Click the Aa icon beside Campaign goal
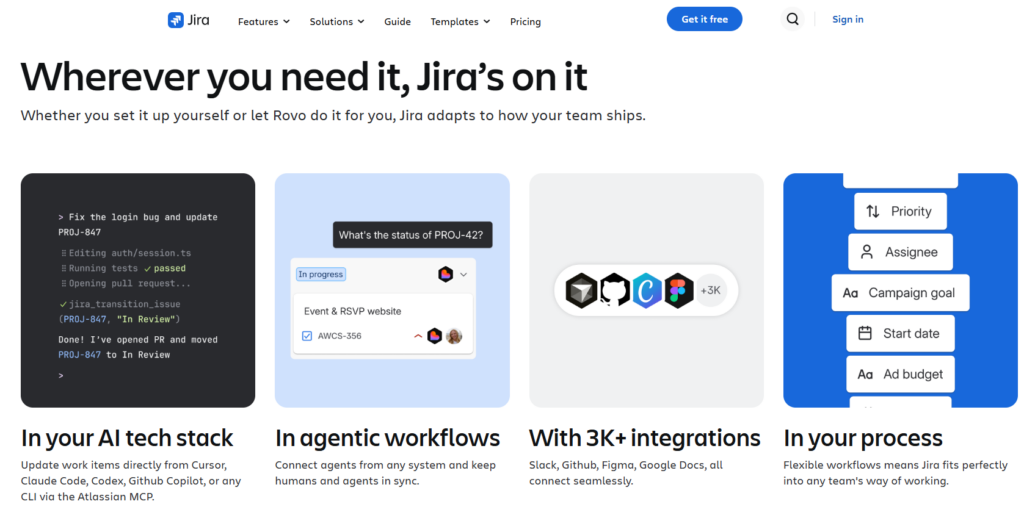Image resolution: width=1024 pixels, height=515 pixels. [x=850, y=293]
